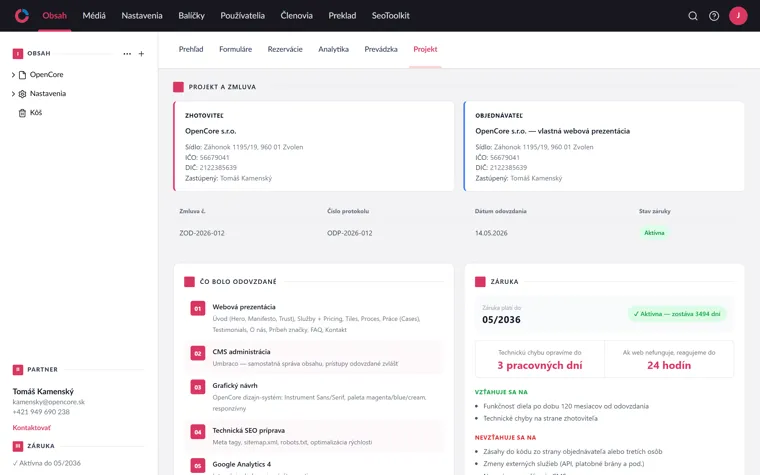Open the help question mark icon
The image size is (760, 475).
(714, 16)
